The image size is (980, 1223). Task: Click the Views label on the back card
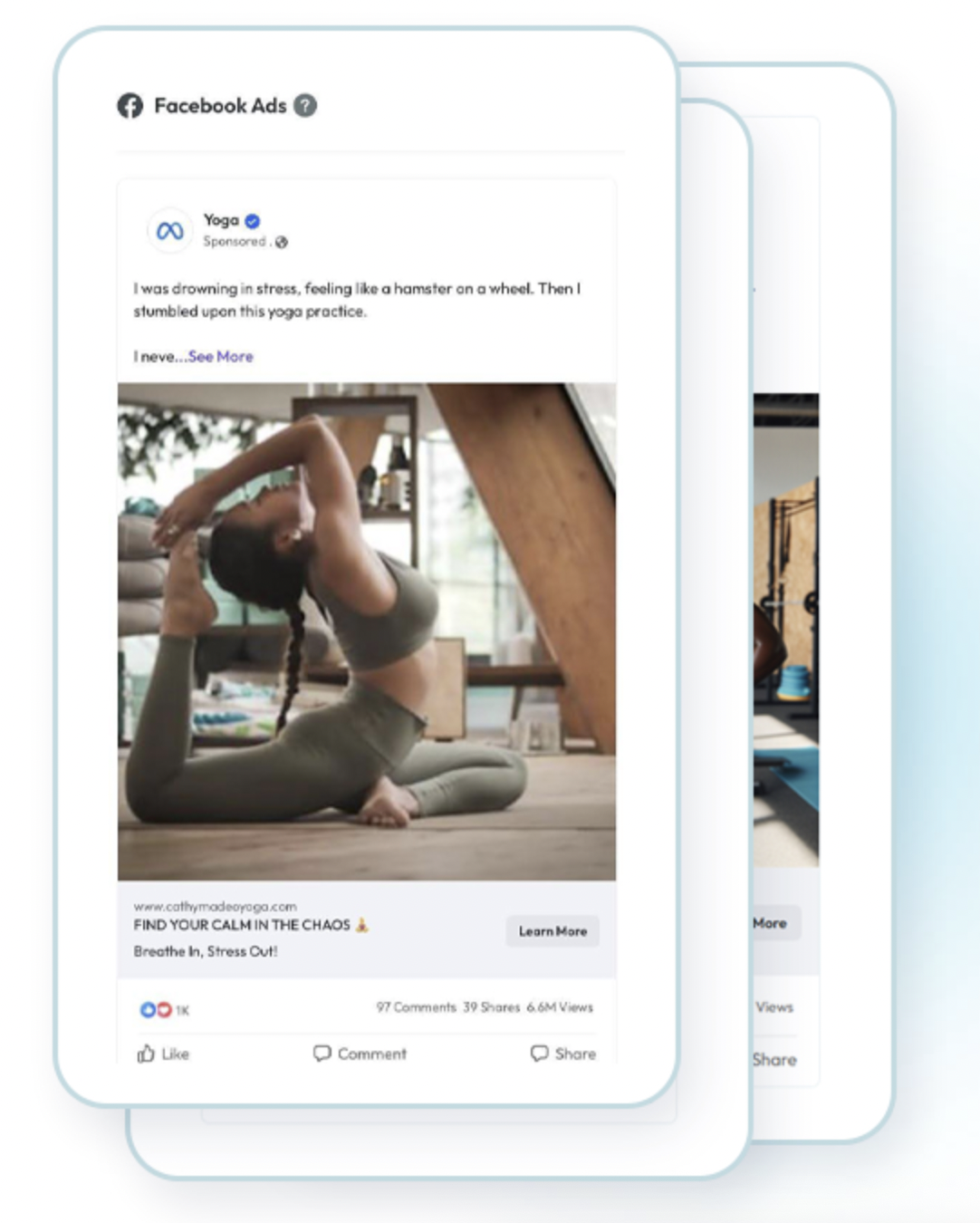point(774,1007)
